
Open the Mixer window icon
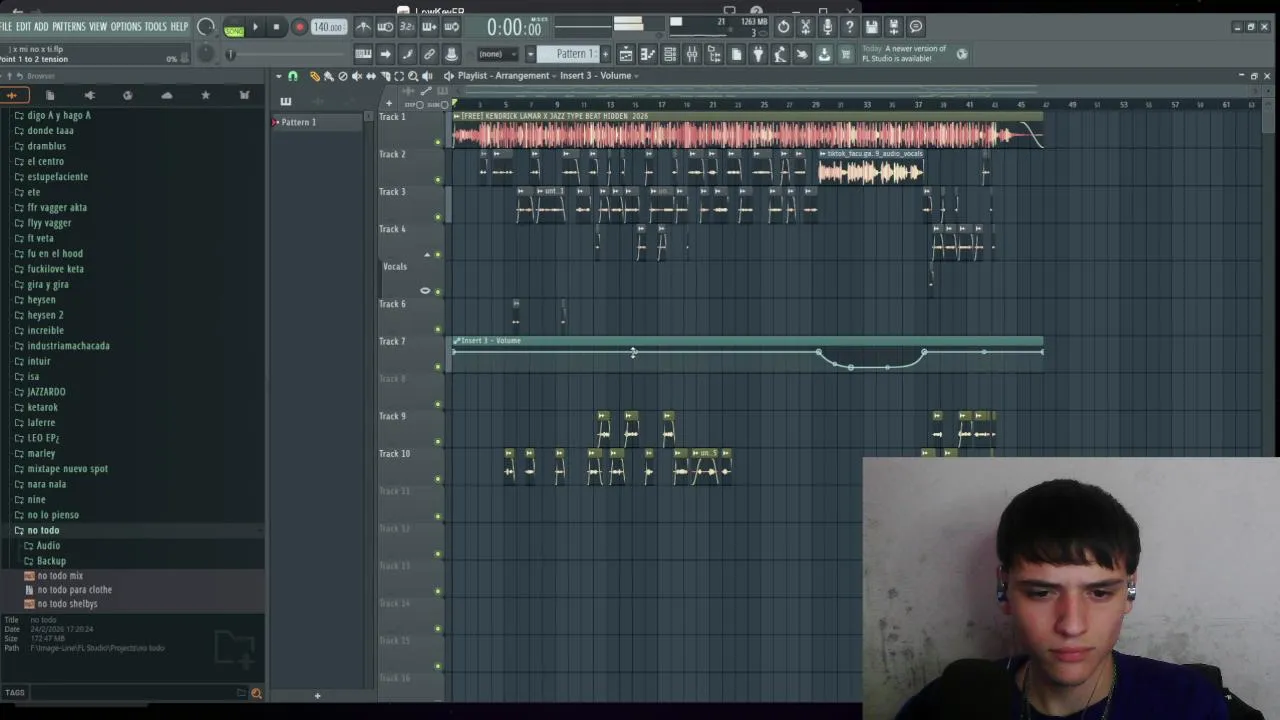point(692,54)
